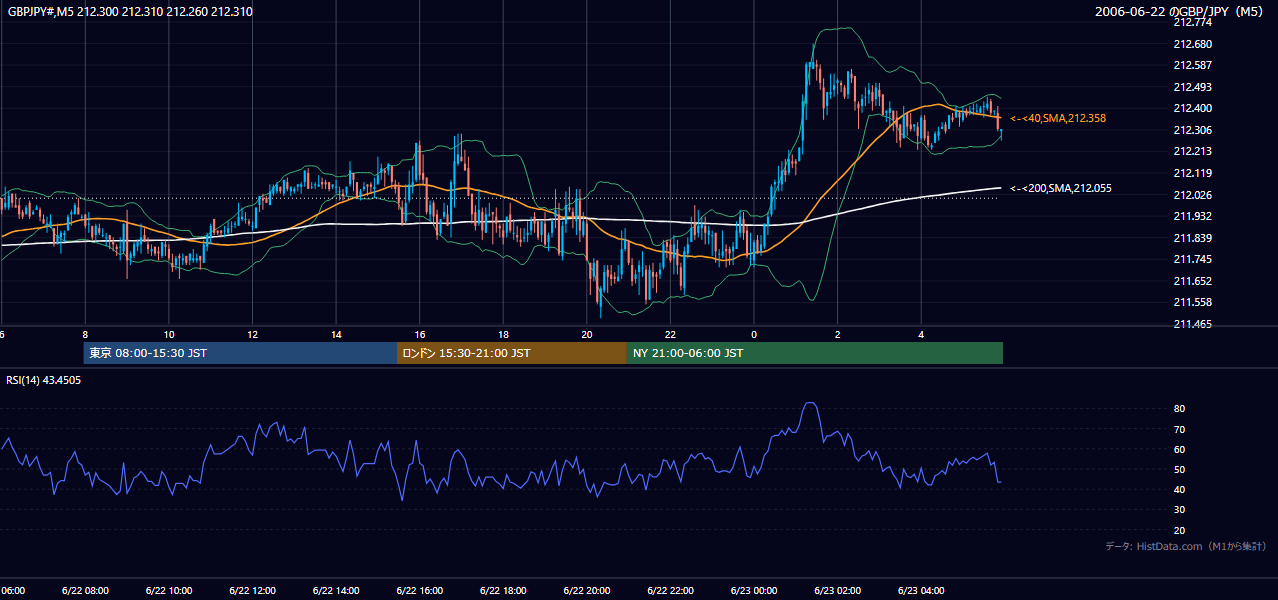This screenshot has height=600, width=1278.
Task: Click price axis label 211.558
Action: pyautogui.click(x=1191, y=302)
